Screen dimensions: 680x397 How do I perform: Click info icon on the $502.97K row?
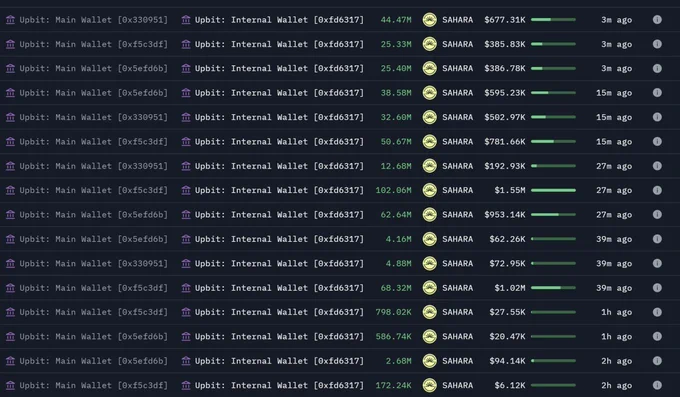coord(657,117)
